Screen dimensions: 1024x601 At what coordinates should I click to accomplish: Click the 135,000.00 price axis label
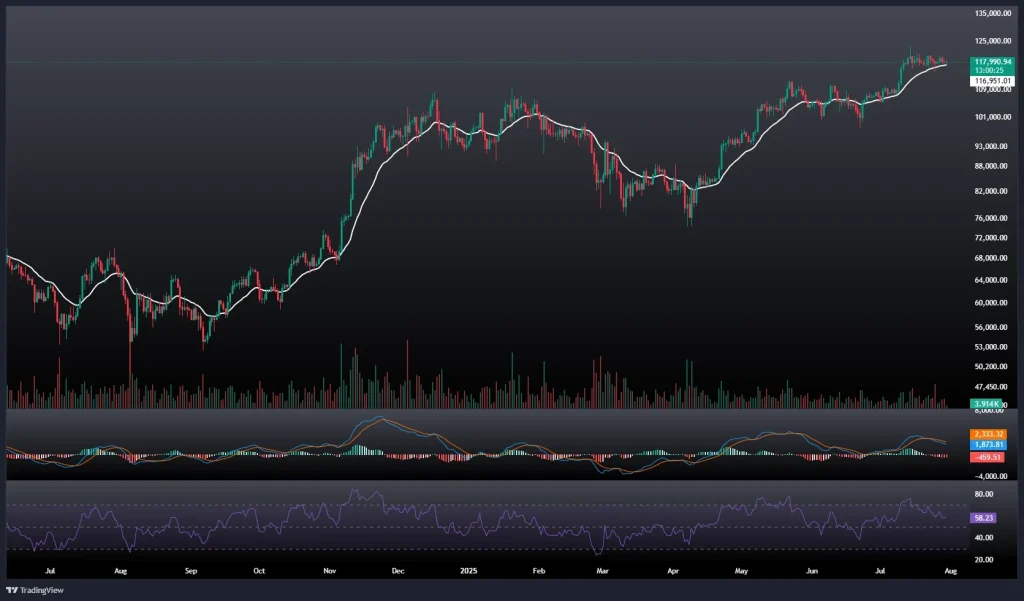[994, 13]
